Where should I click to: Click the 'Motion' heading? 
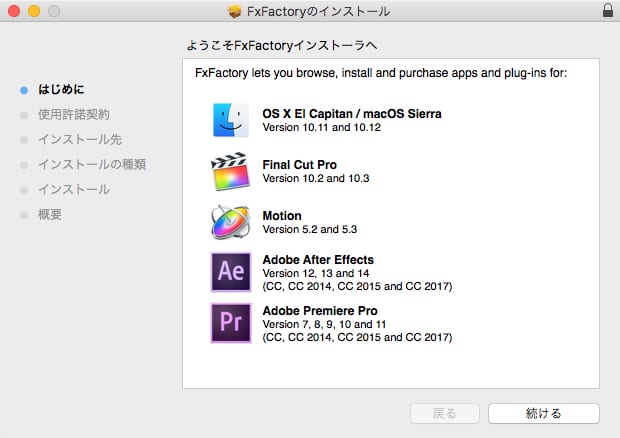282,216
